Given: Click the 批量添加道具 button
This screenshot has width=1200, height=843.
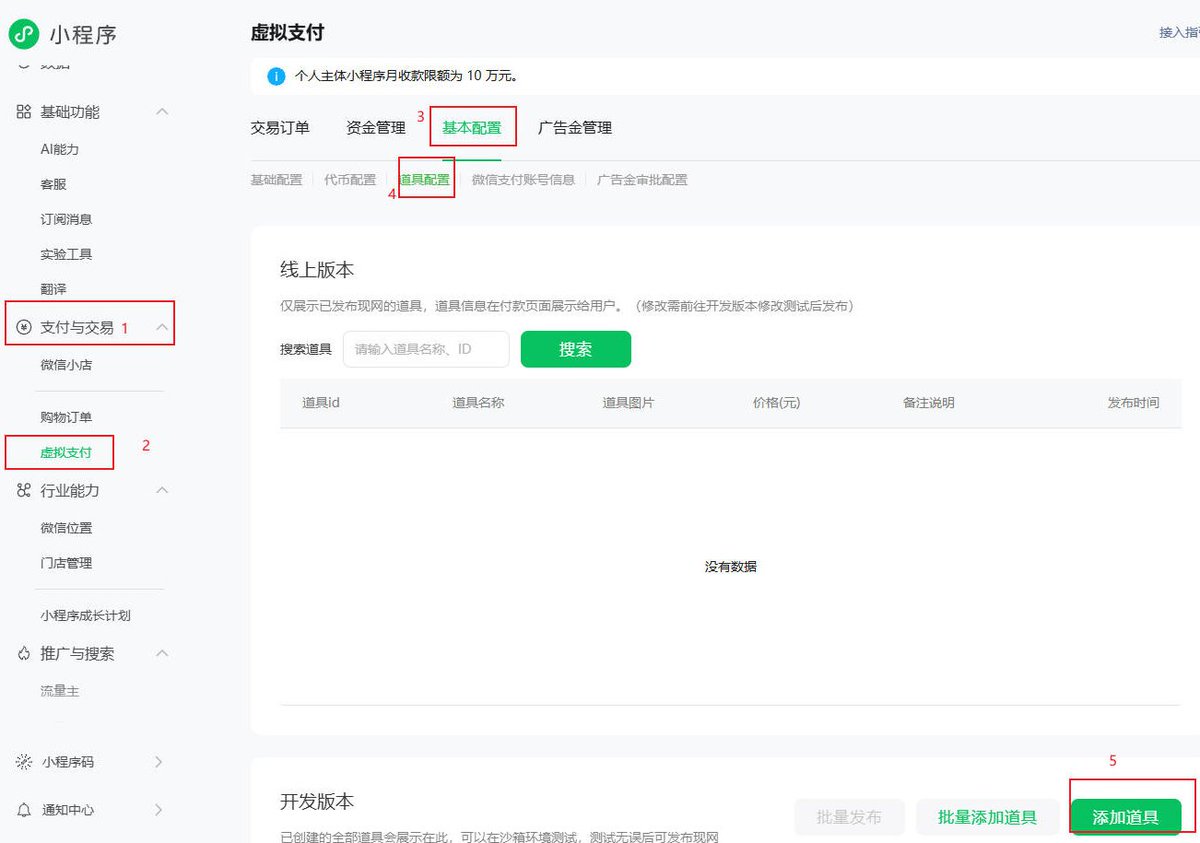Looking at the screenshot, I should [987, 817].
